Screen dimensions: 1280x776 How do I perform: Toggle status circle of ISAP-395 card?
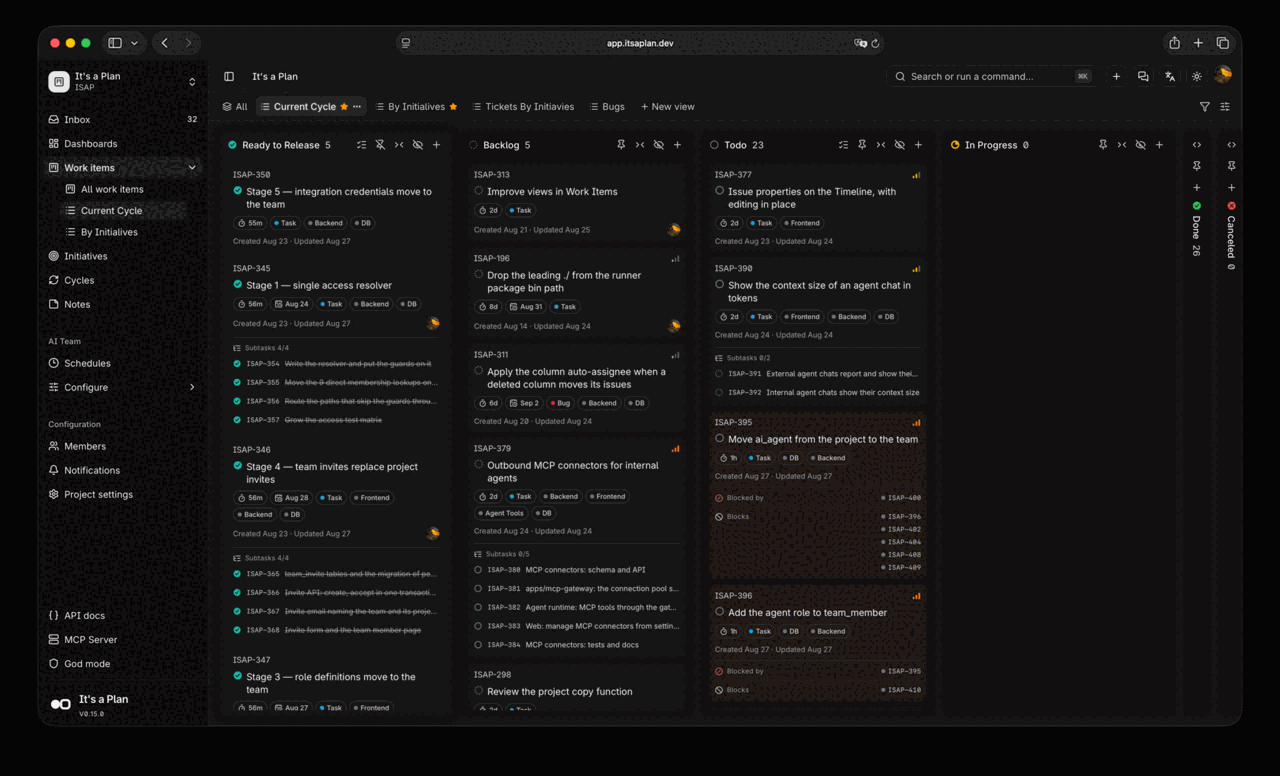tap(720, 438)
